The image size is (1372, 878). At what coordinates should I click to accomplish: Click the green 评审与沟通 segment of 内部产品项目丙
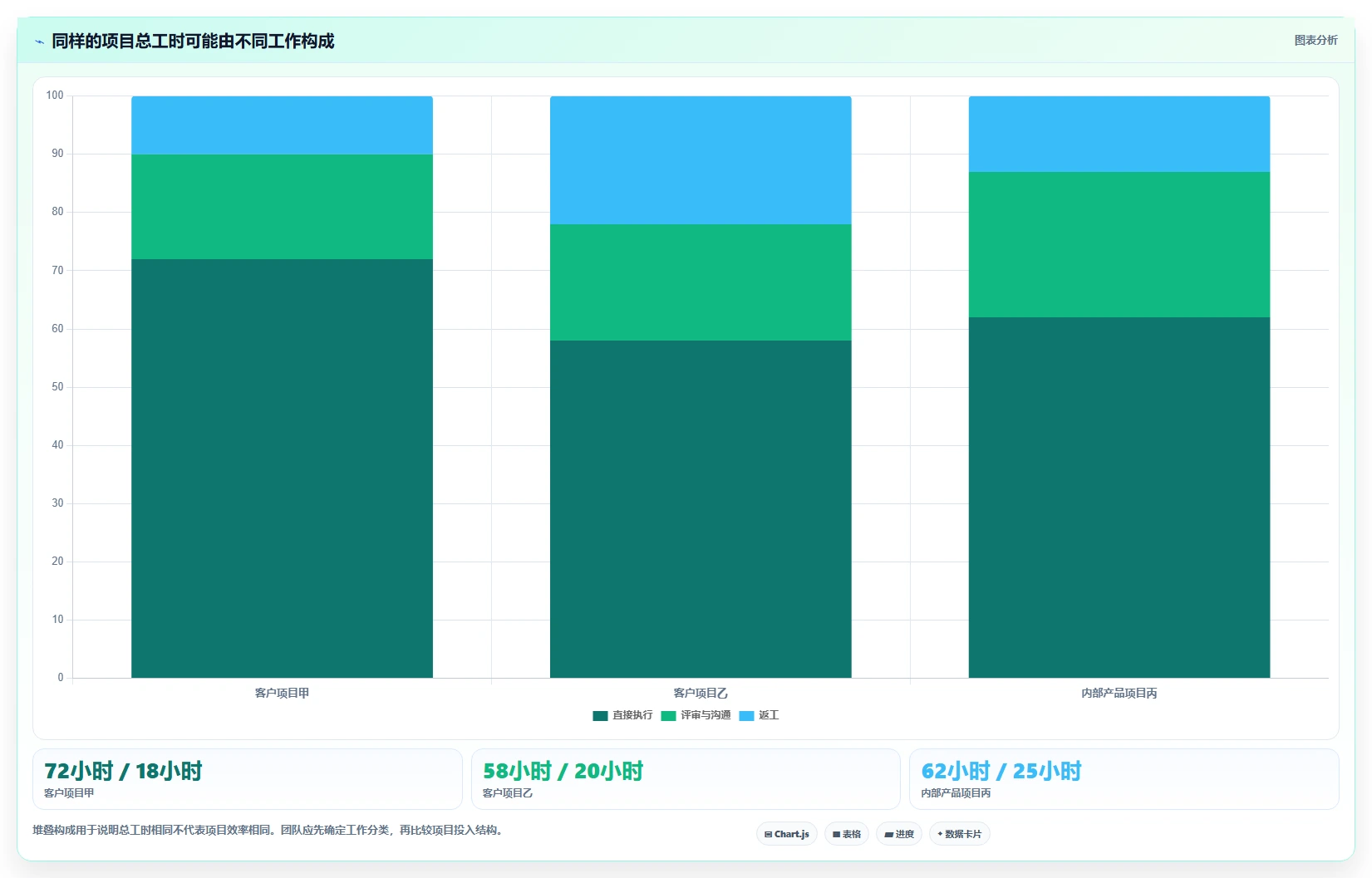(1119, 244)
